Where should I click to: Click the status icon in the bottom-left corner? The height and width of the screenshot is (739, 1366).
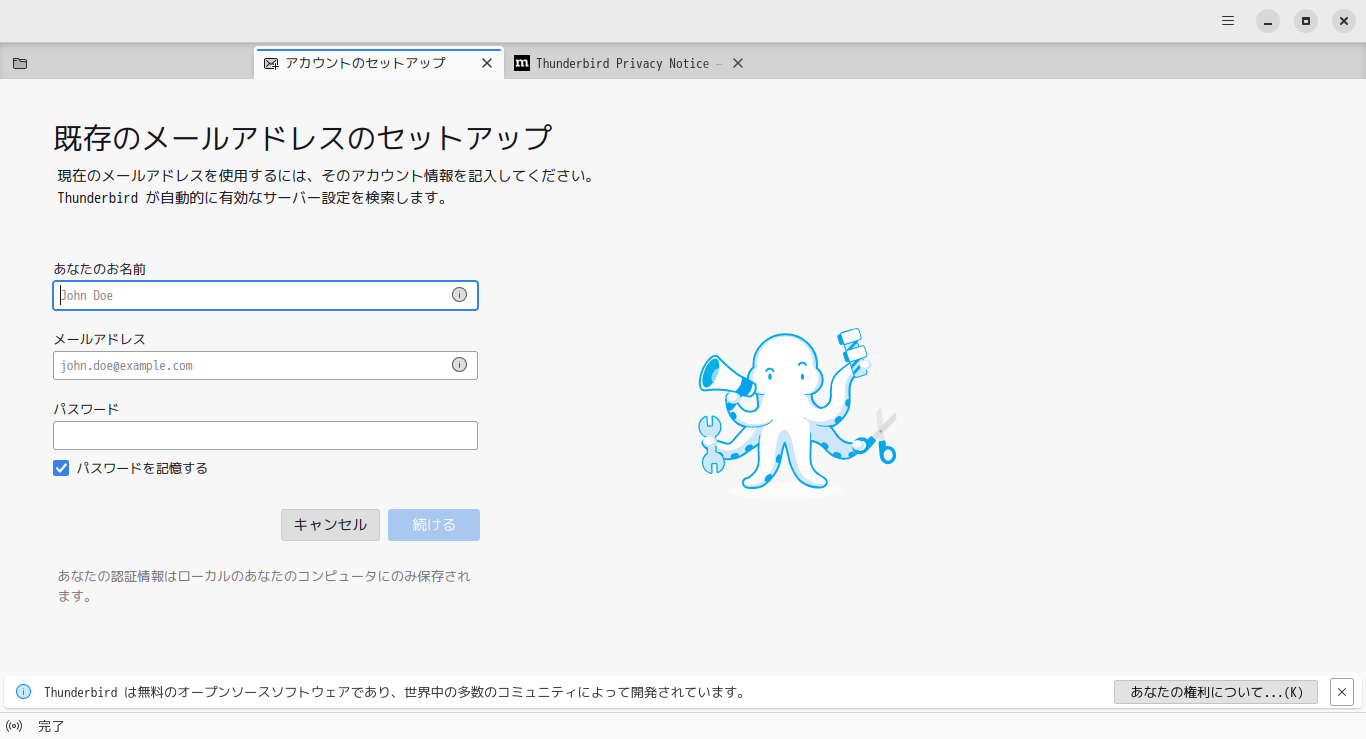[x=15, y=726]
